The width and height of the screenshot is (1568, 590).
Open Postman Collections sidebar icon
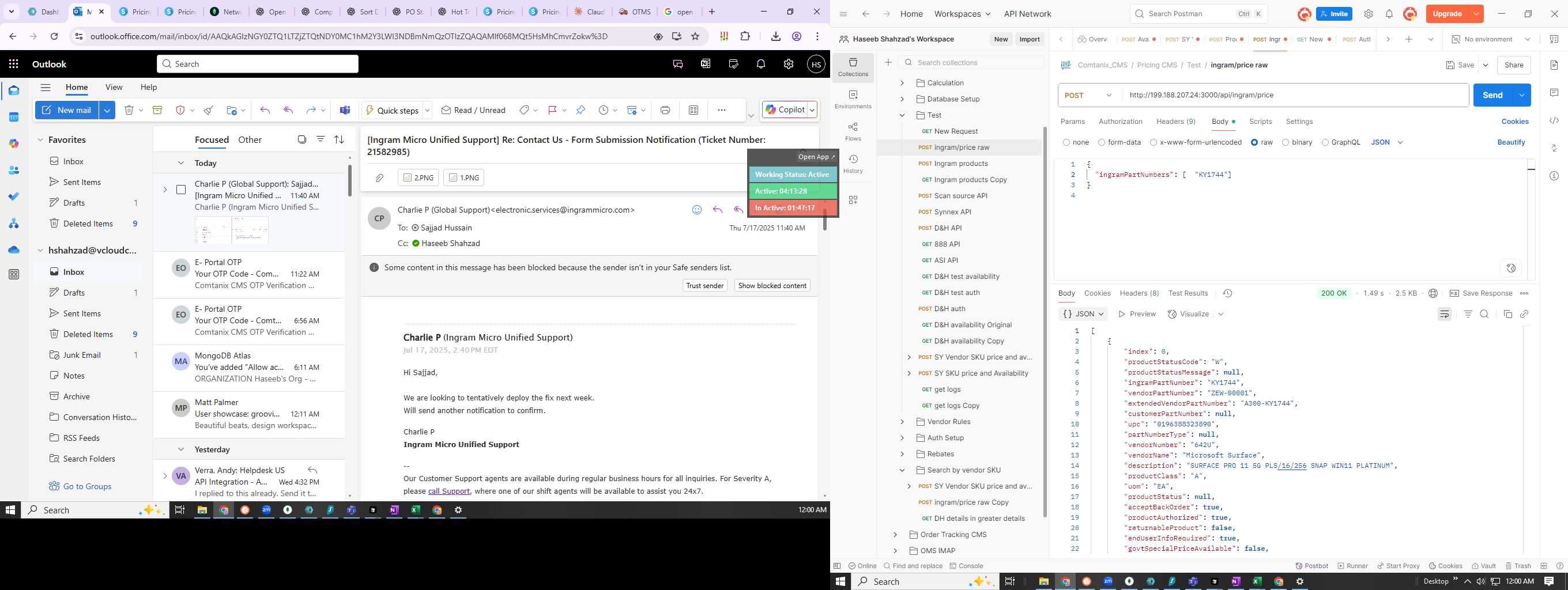pyautogui.click(x=853, y=67)
